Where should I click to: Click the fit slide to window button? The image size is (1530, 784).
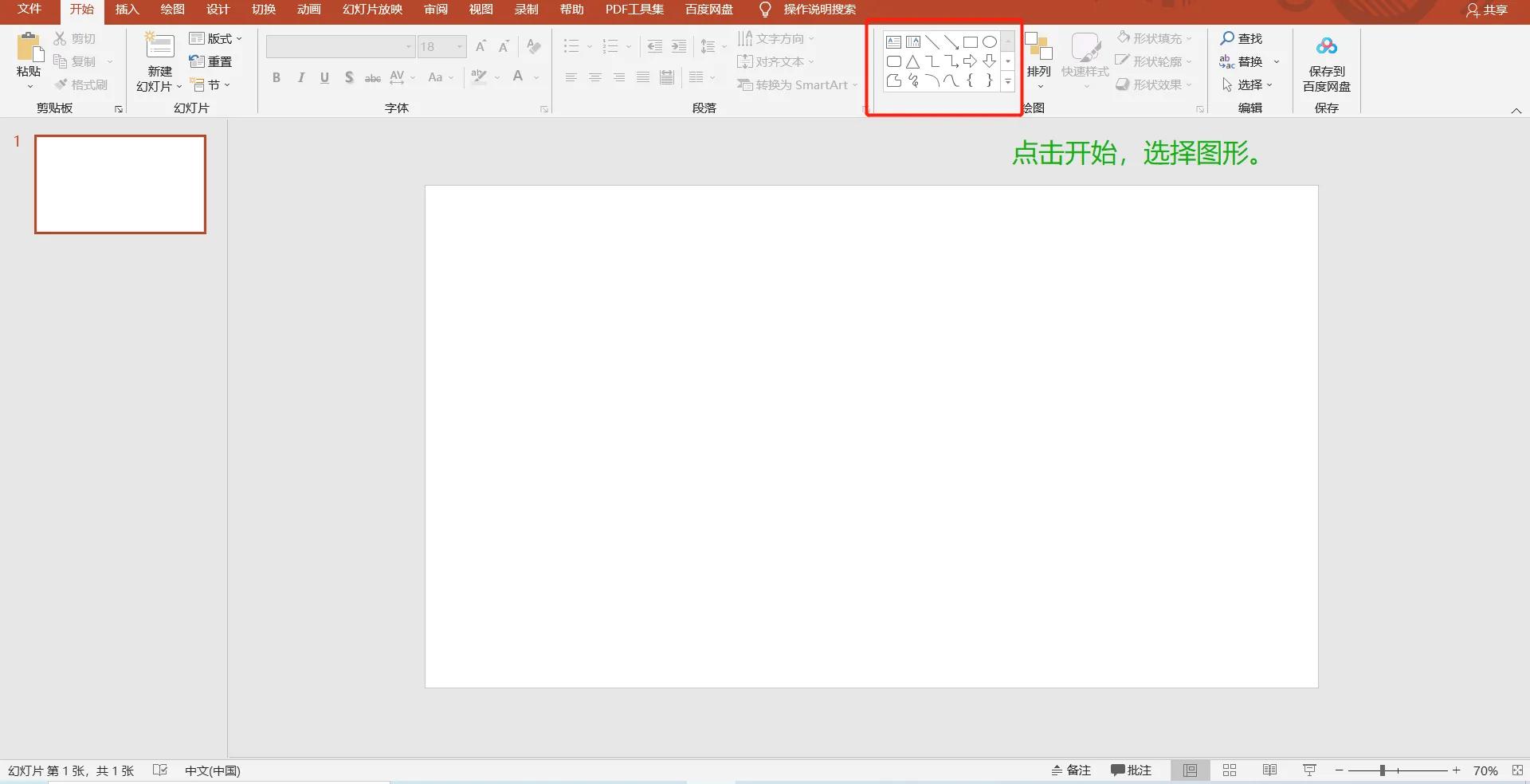click(x=1517, y=770)
